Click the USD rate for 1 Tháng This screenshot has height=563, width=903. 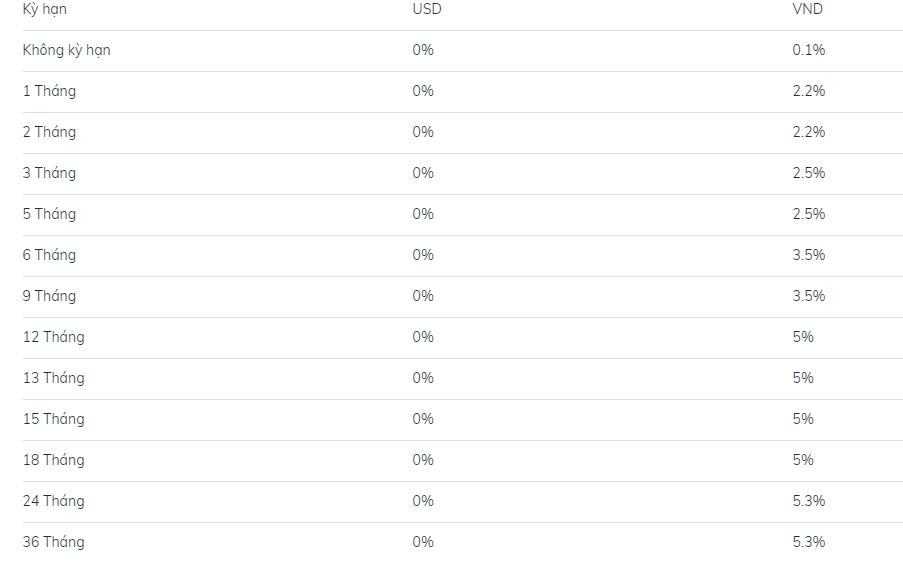pyautogui.click(x=423, y=91)
